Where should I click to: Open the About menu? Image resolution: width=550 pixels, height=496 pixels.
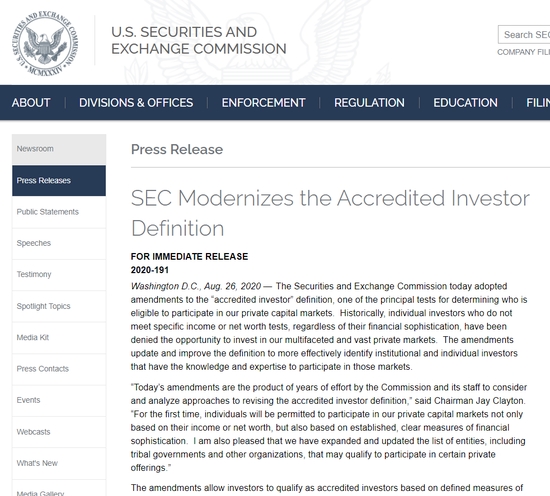[x=31, y=103]
